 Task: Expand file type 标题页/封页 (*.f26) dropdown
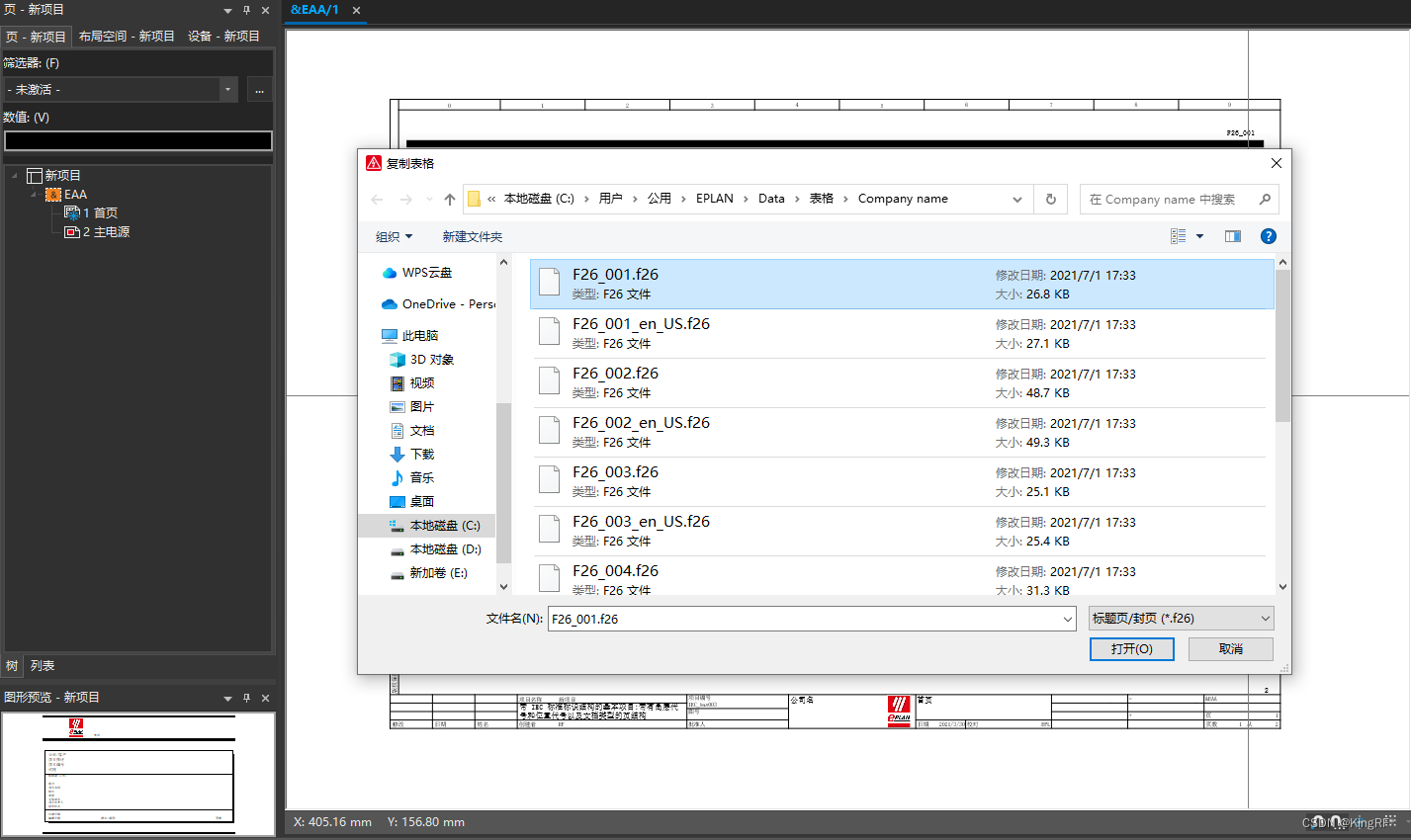(x=1181, y=619)
